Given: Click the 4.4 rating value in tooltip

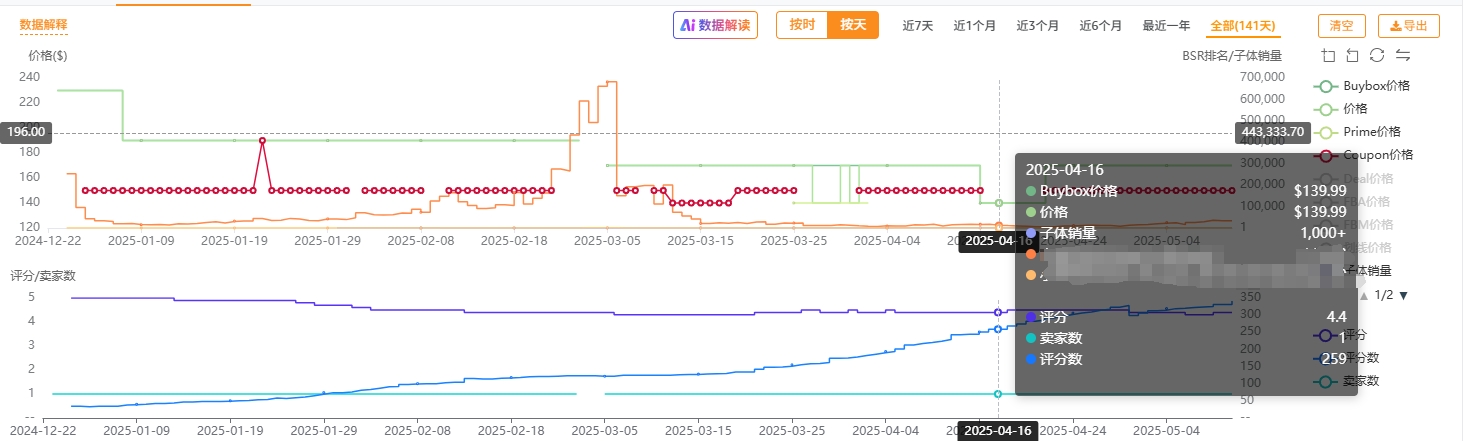Looking at the screenshot, I should point(1336,317).
